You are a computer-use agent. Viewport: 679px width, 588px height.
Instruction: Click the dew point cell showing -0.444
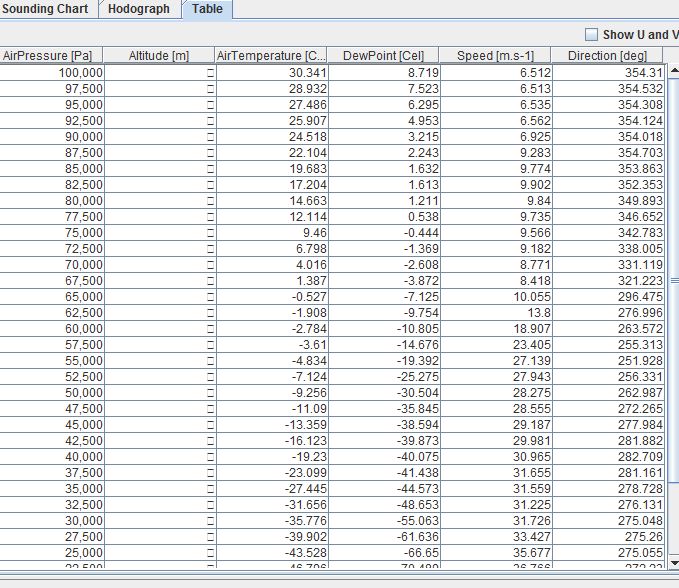coord(385,233)
